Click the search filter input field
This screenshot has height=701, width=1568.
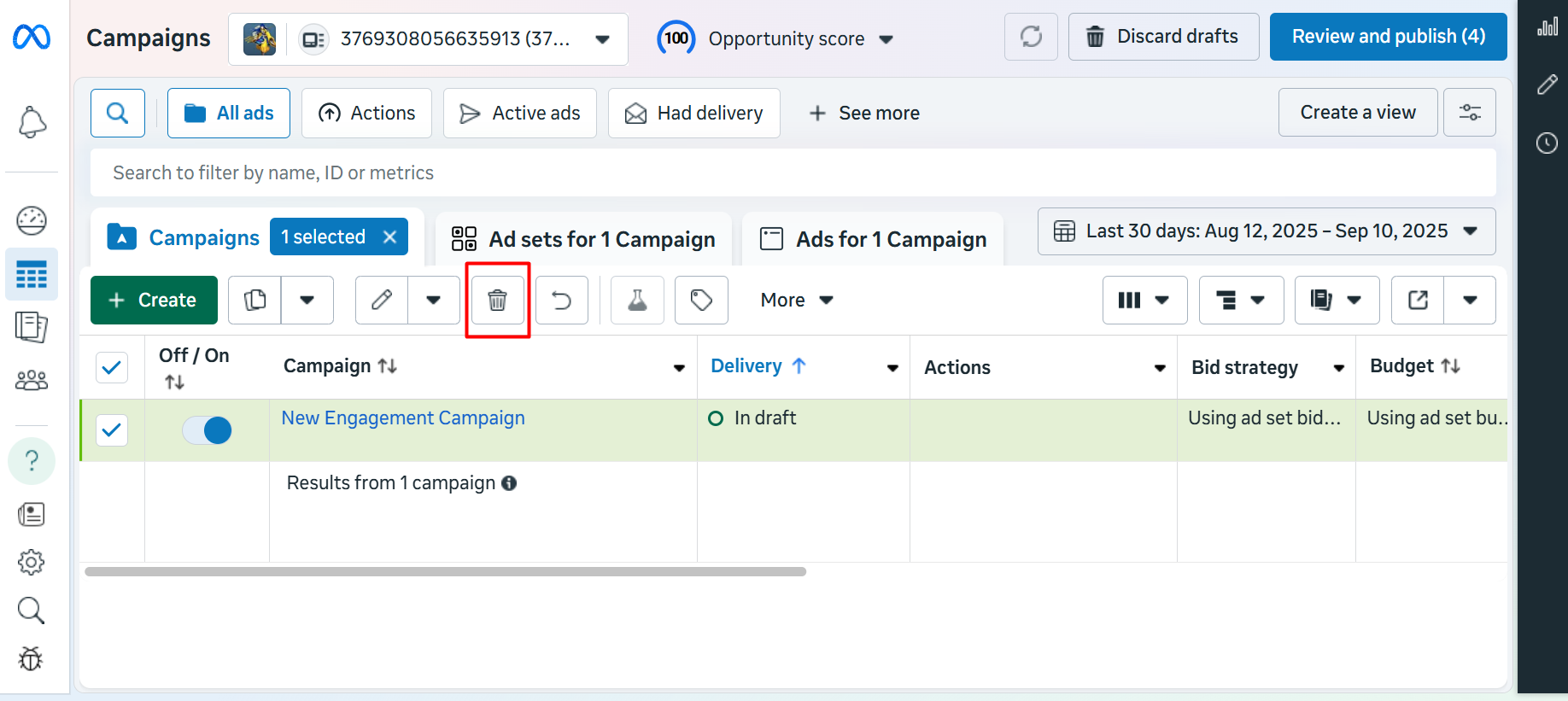click(x=793, y=173)
